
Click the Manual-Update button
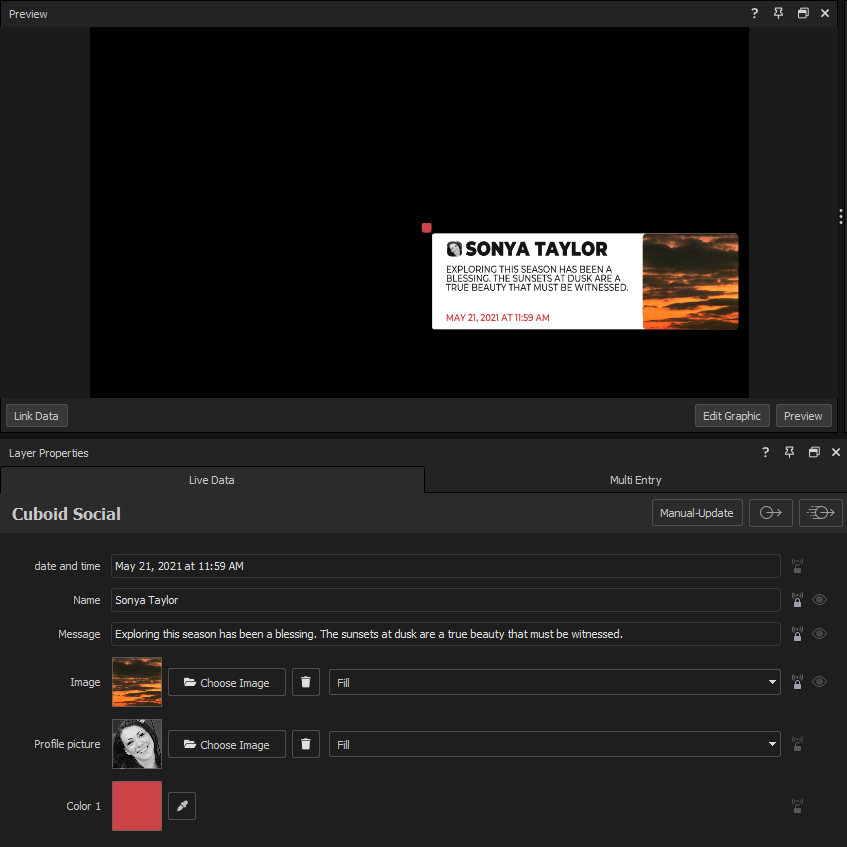tap(697, 513)
